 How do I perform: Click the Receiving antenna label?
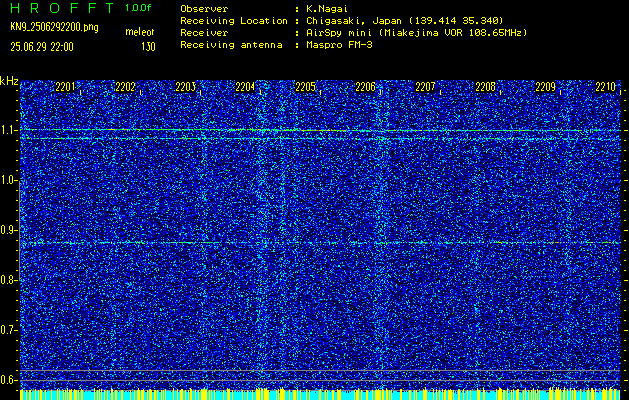click(x=231, y=45)
